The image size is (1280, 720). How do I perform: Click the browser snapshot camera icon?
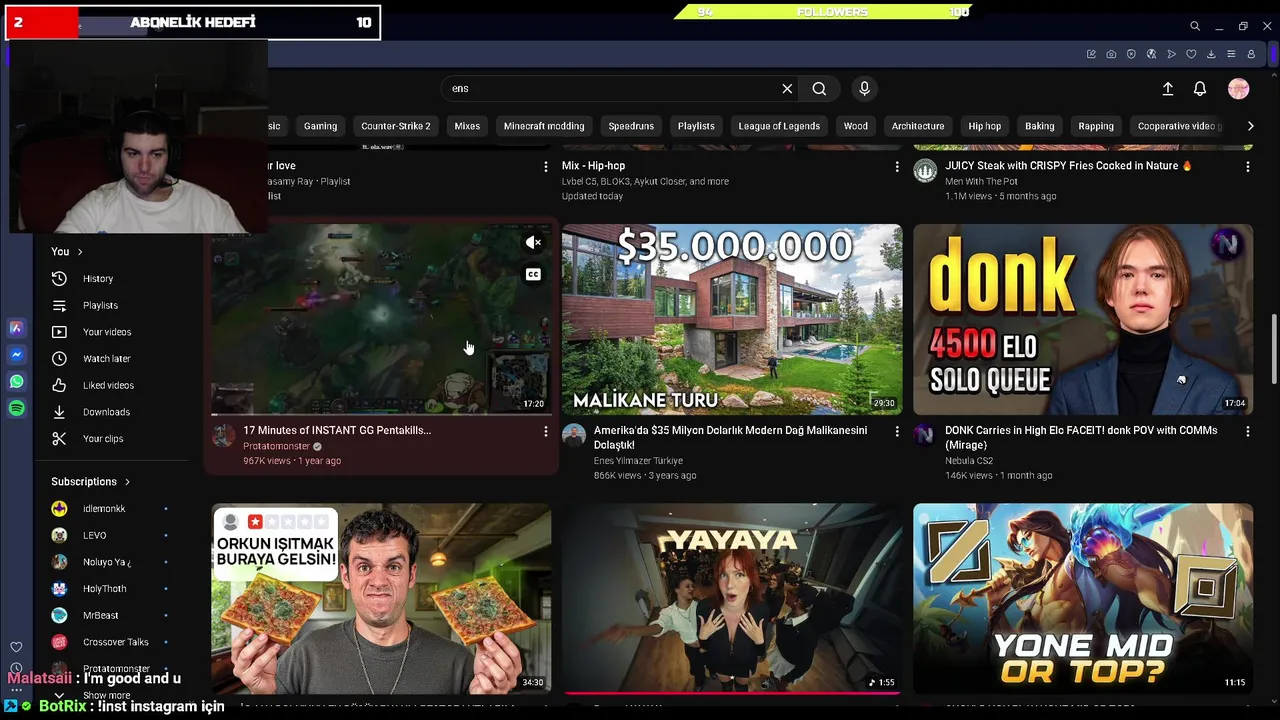click(x=1111, y=54)
